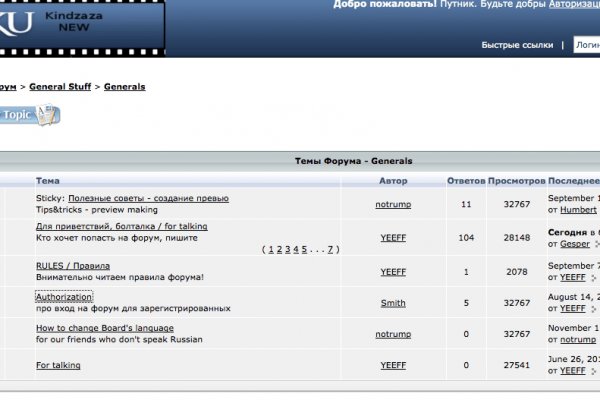600x400 pixels.
Task: Open How to change Board's language topic
Action: point(105,328)
